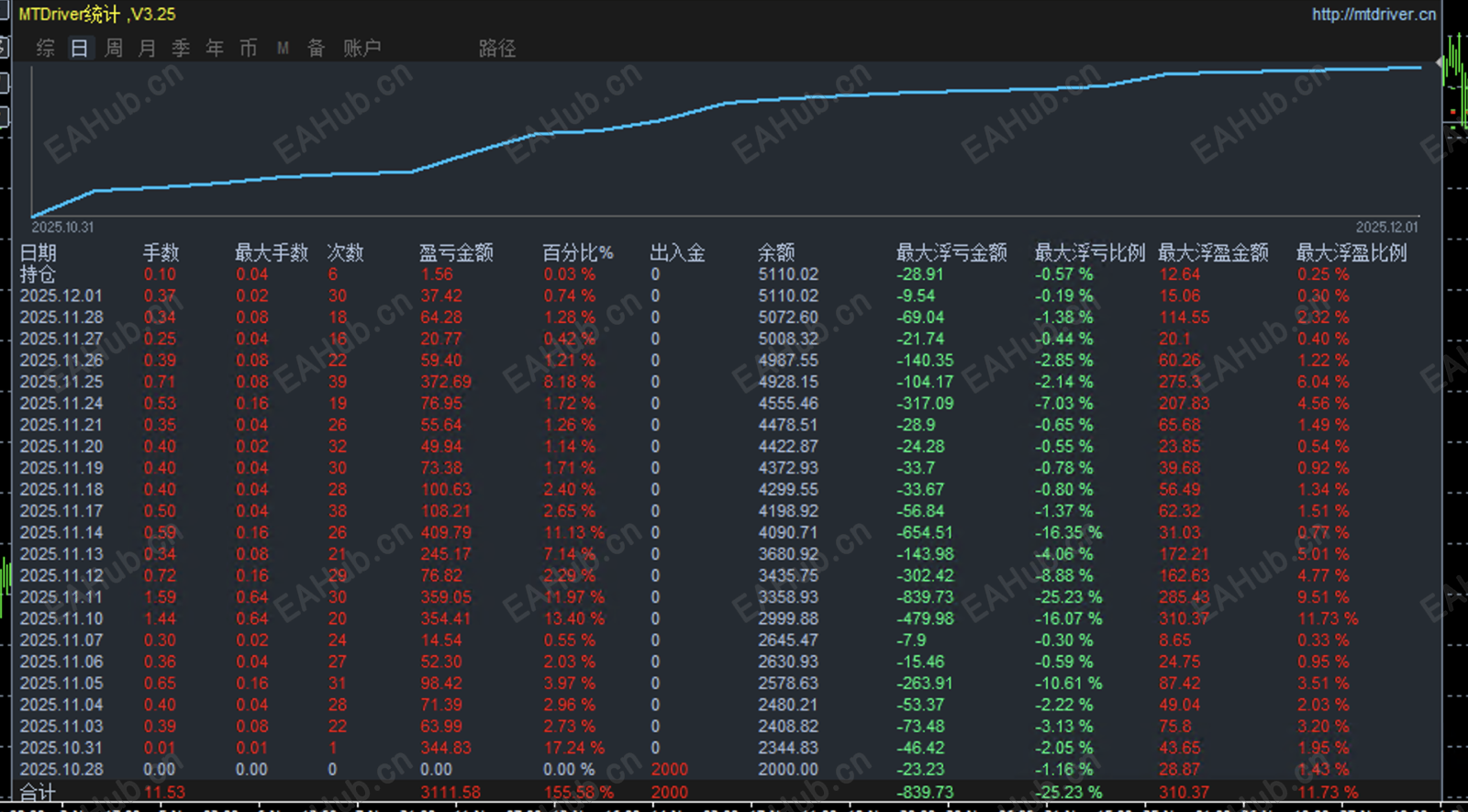Image resolution: width=1468 pixels, height=812 pixels.
Task: Click the -654.51 floating loss value
Action: coord(925,533)
